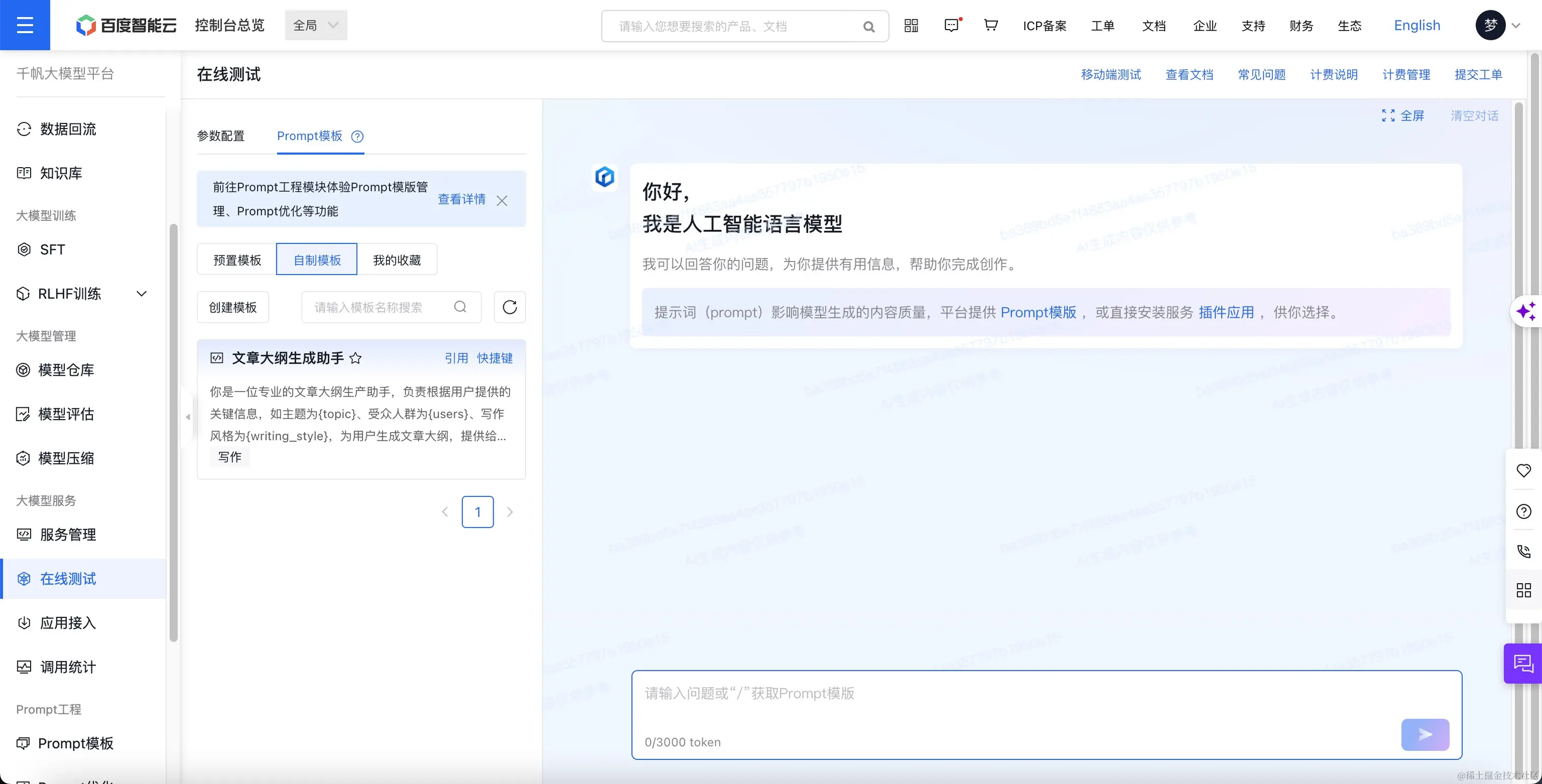
Task: Close the Prompt工程 info banner
Action: point(502,200)
